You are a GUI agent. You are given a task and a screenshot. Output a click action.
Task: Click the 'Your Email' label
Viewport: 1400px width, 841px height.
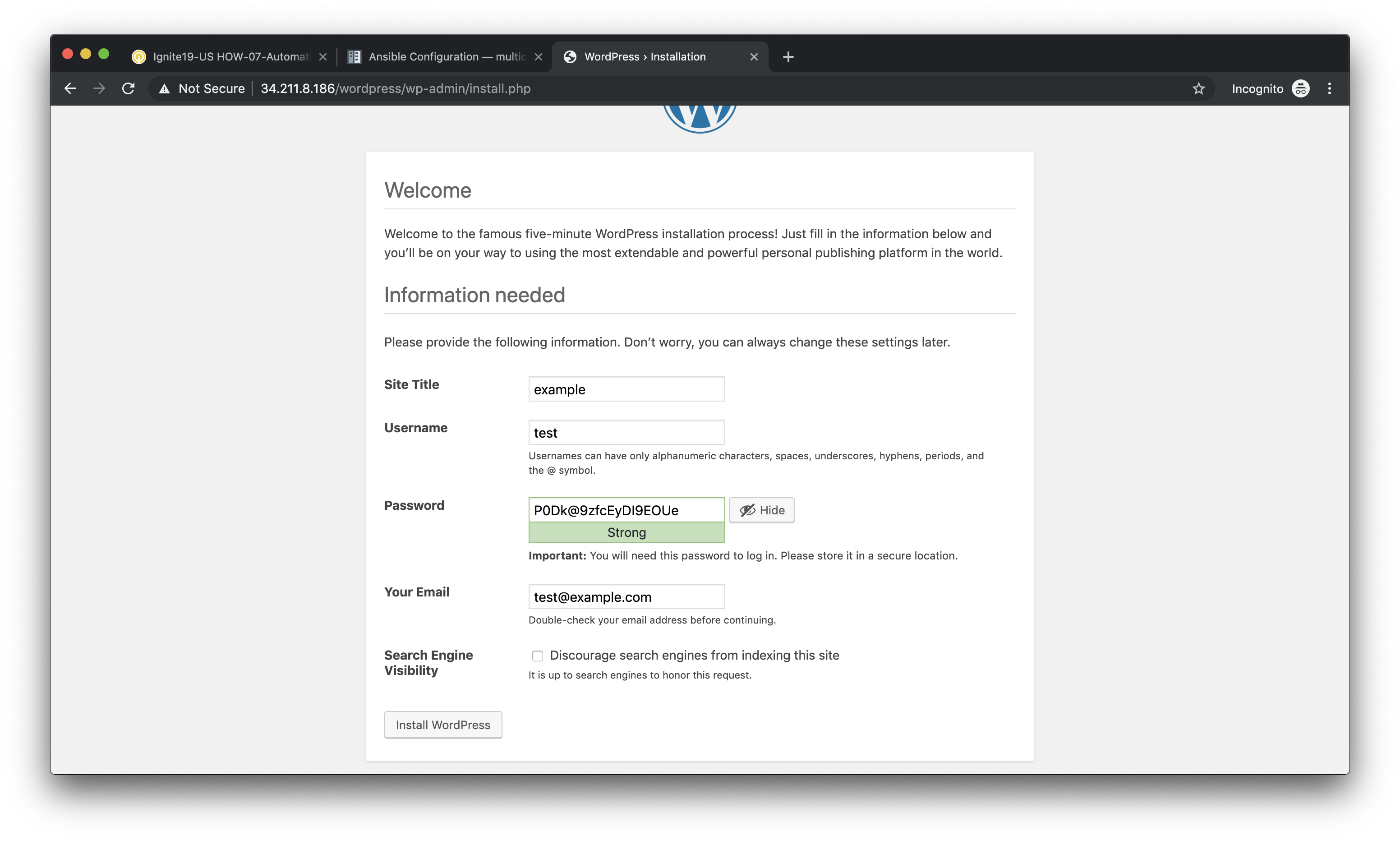pyautogui.click(x=416, y=592)
